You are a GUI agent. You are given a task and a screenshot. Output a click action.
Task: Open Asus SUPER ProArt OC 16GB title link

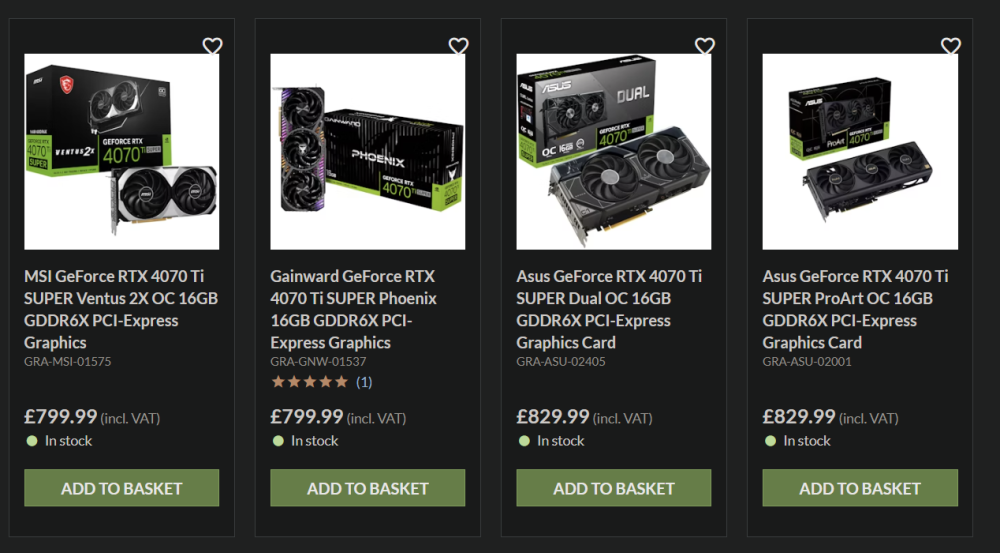[855, 309]
